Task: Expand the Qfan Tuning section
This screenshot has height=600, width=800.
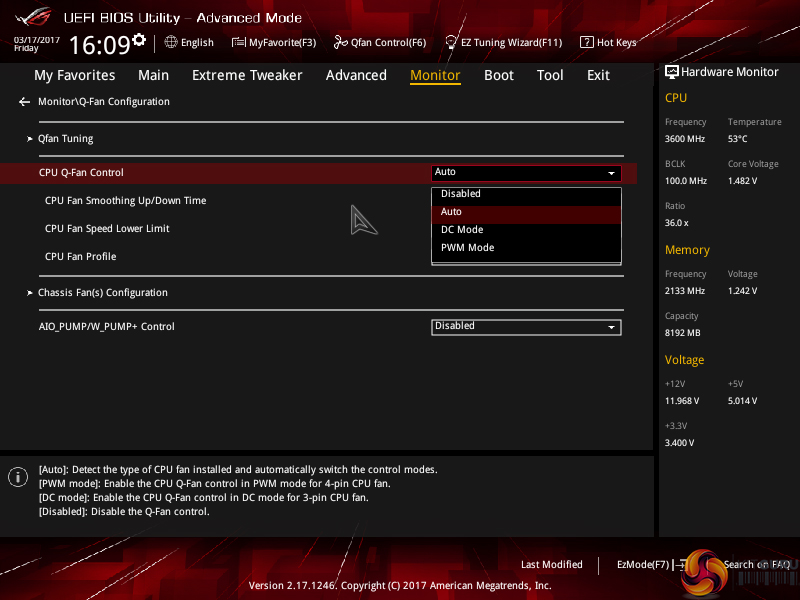Action: 65,138
